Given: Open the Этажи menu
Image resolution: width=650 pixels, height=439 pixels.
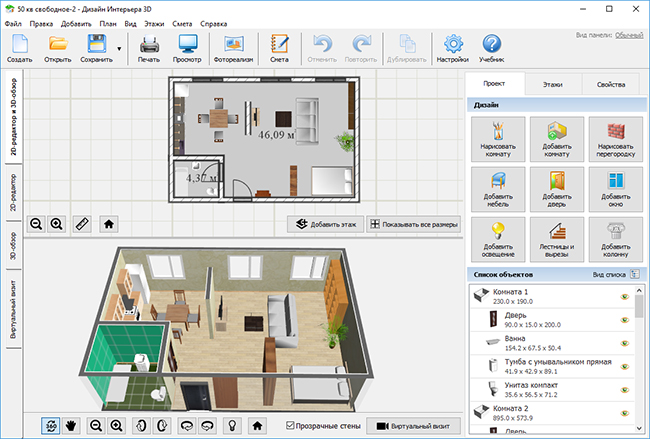Looking at the screenshot, I should pyautogui.click(x=154, y=24).
